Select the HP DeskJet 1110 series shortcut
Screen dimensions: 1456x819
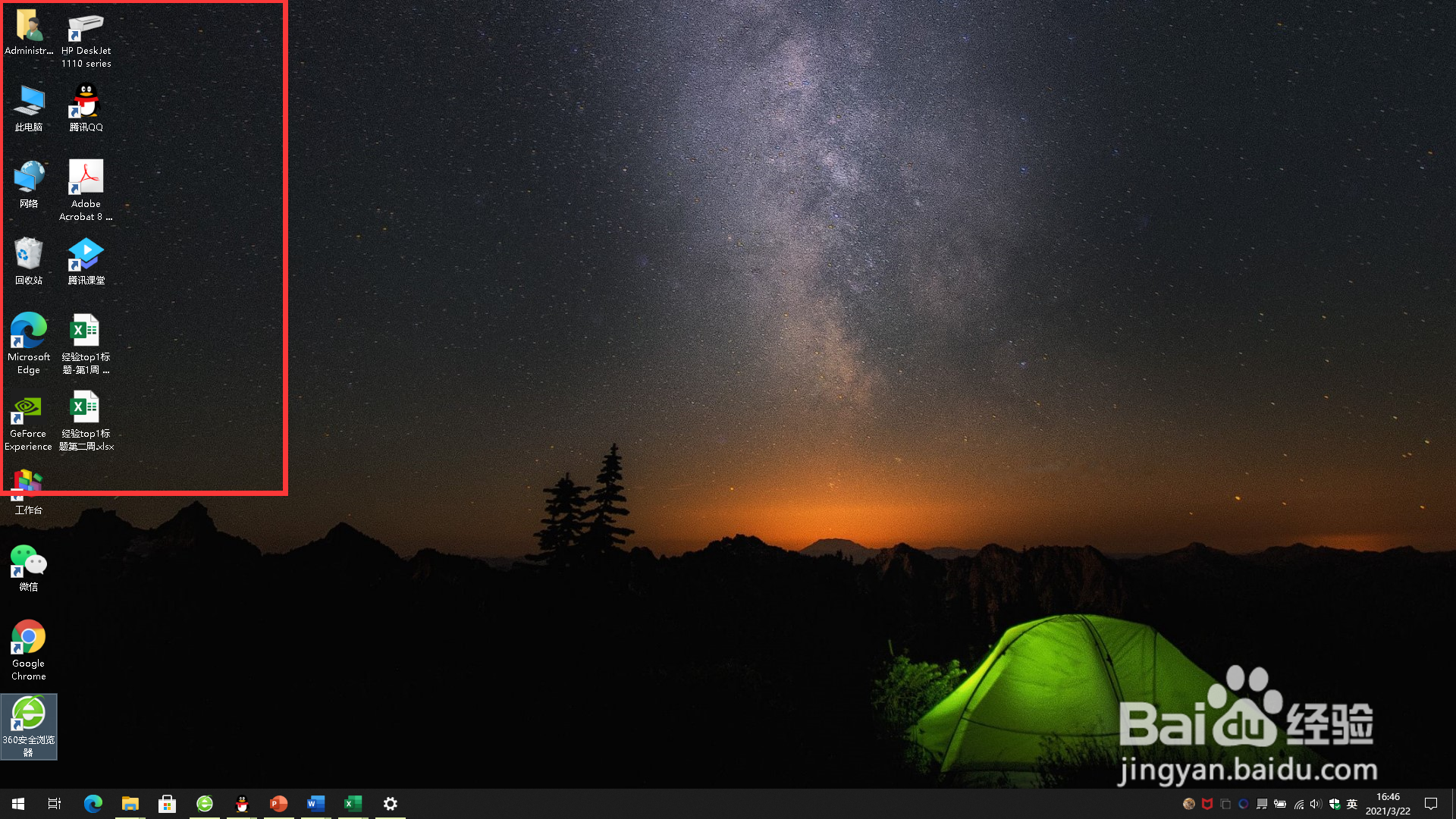[x=86, y=38]
